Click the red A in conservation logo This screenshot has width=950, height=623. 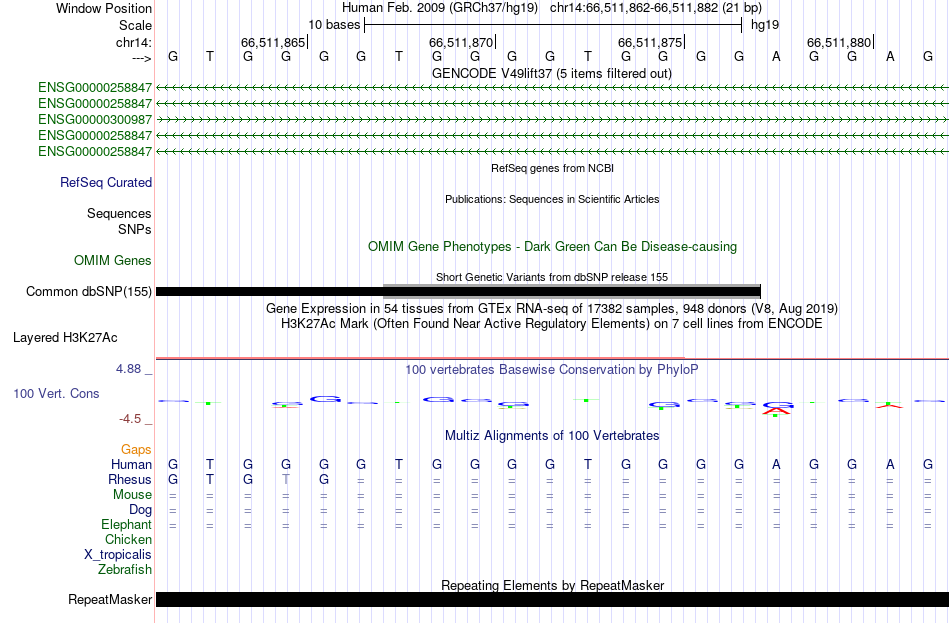(776, 411)
